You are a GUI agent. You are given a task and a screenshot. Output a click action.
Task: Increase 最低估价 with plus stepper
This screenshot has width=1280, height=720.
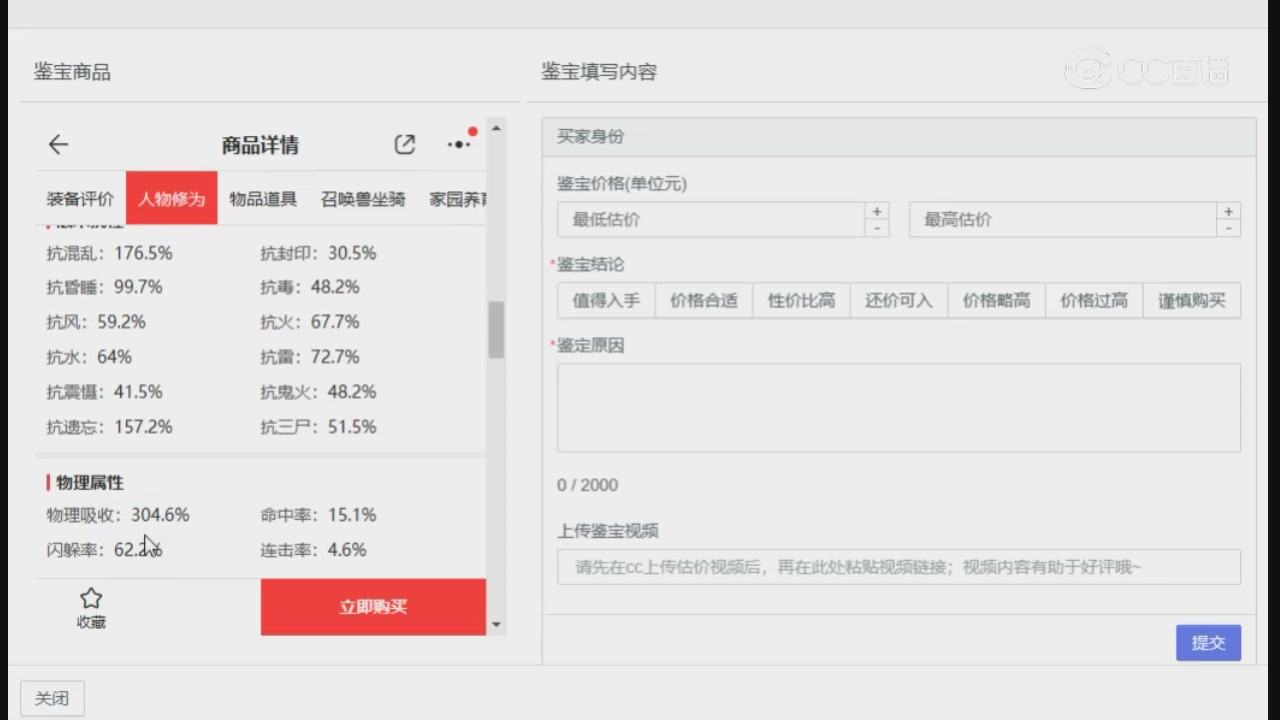pyautogui.click(x=877, y=211)
